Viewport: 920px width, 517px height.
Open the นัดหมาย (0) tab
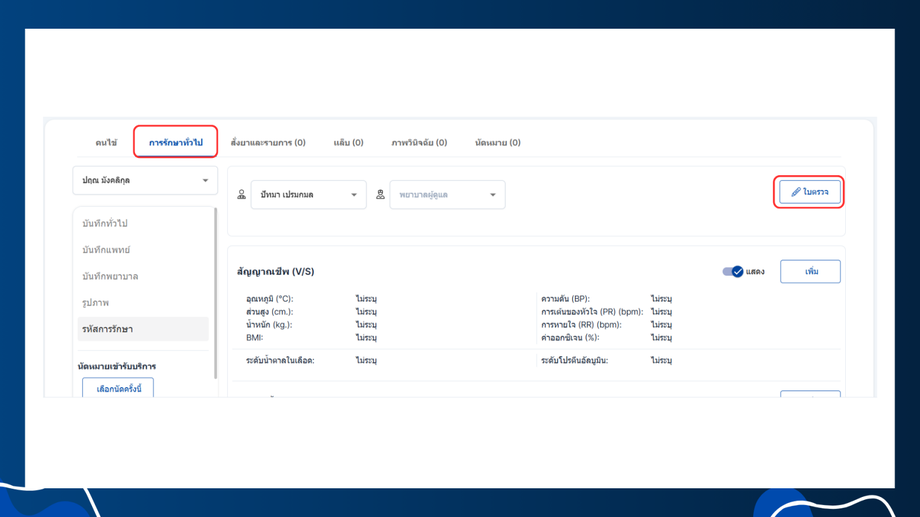coord(498,143)
